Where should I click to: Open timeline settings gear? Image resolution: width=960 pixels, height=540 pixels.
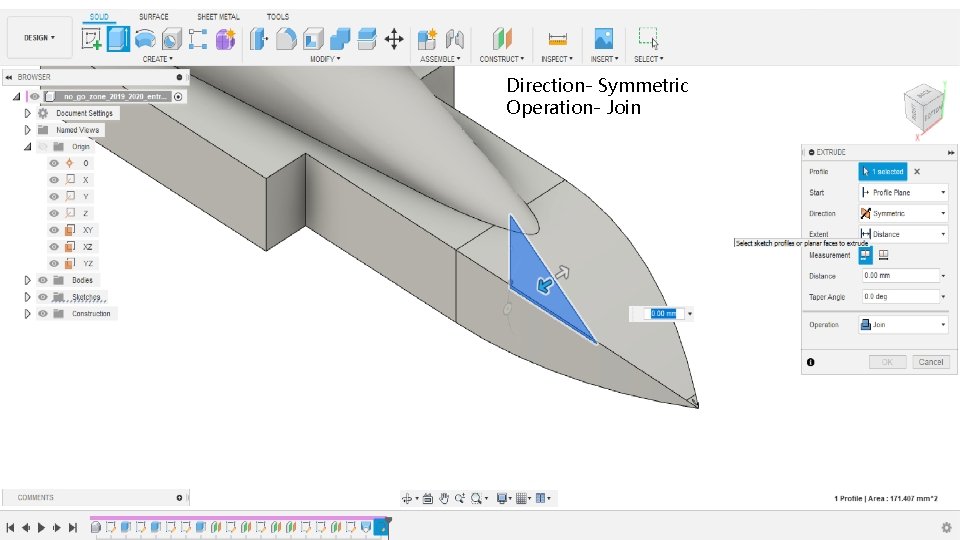point(947,527)
